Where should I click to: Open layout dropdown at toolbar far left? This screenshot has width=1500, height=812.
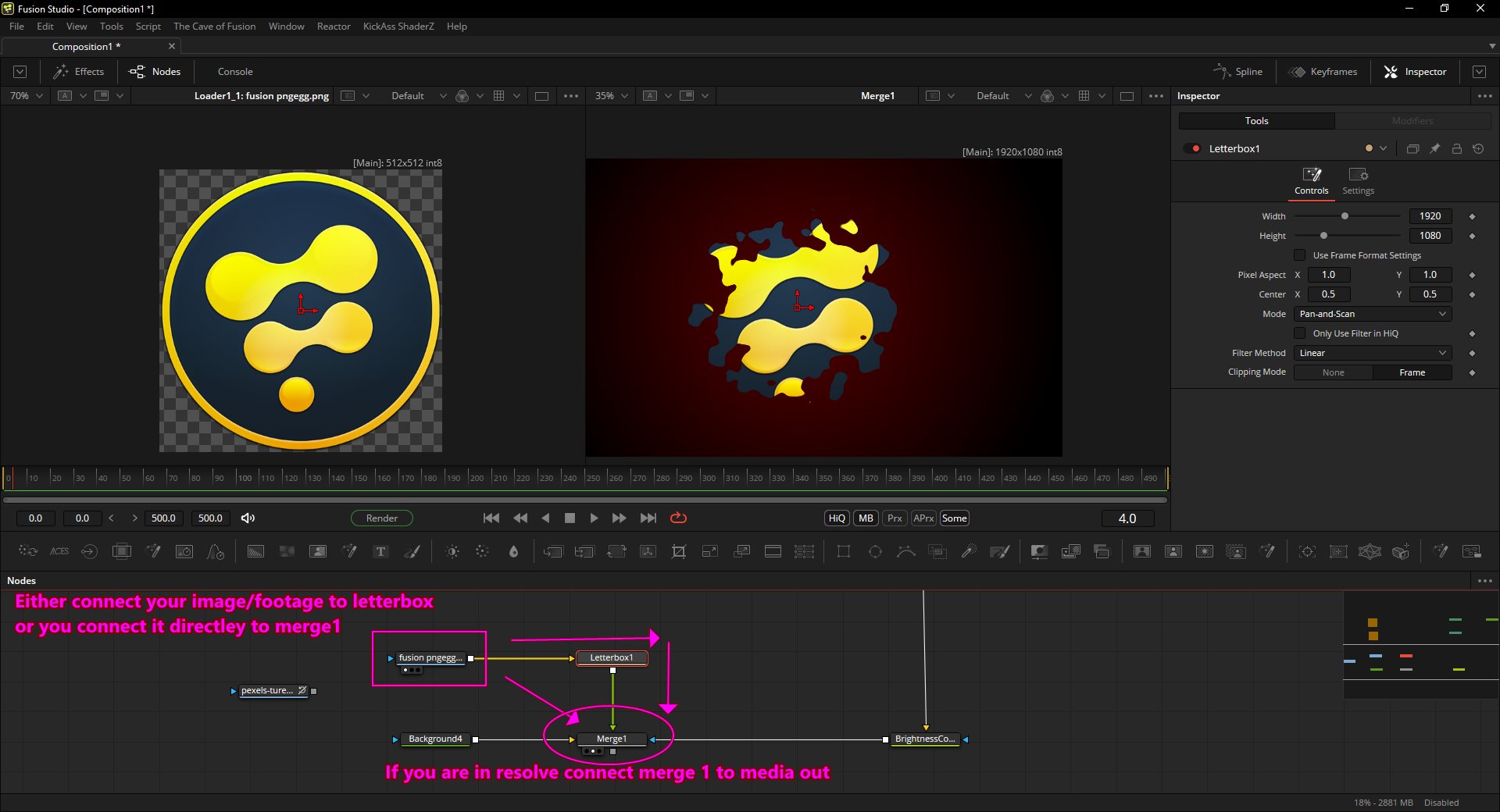click(x=20, y=72)
